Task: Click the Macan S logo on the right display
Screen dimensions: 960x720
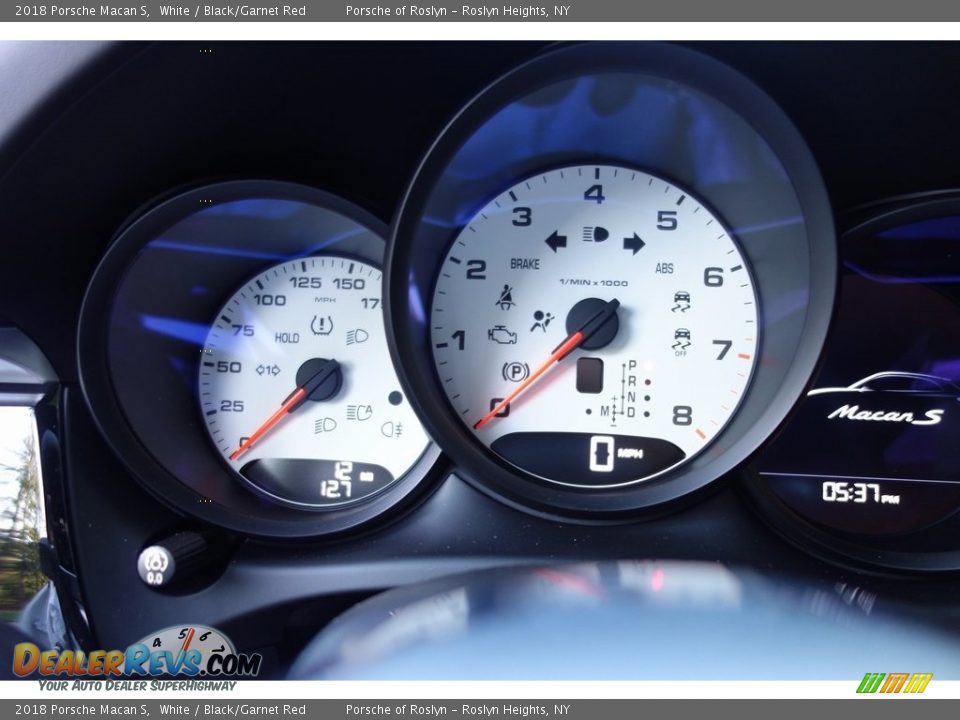Action: tap(884, 414)
